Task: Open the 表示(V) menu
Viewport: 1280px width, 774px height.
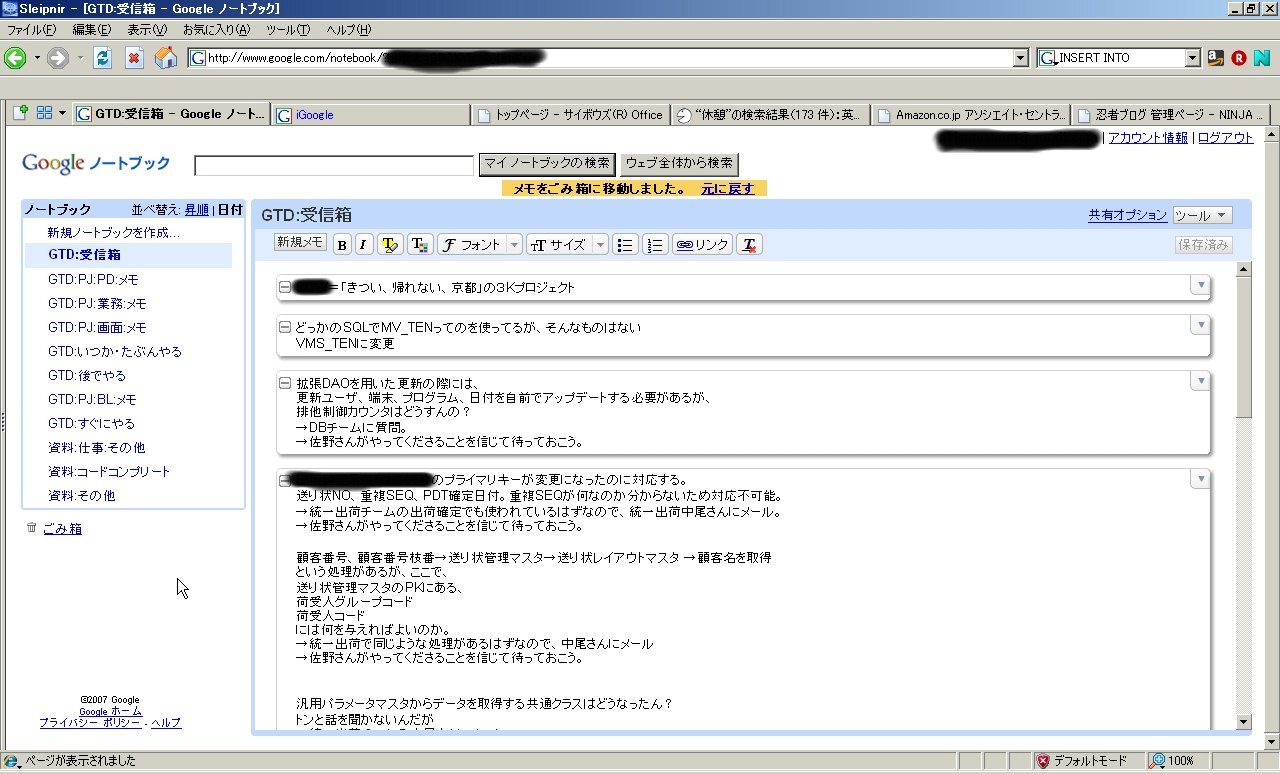Action: [x=147, y=30]
